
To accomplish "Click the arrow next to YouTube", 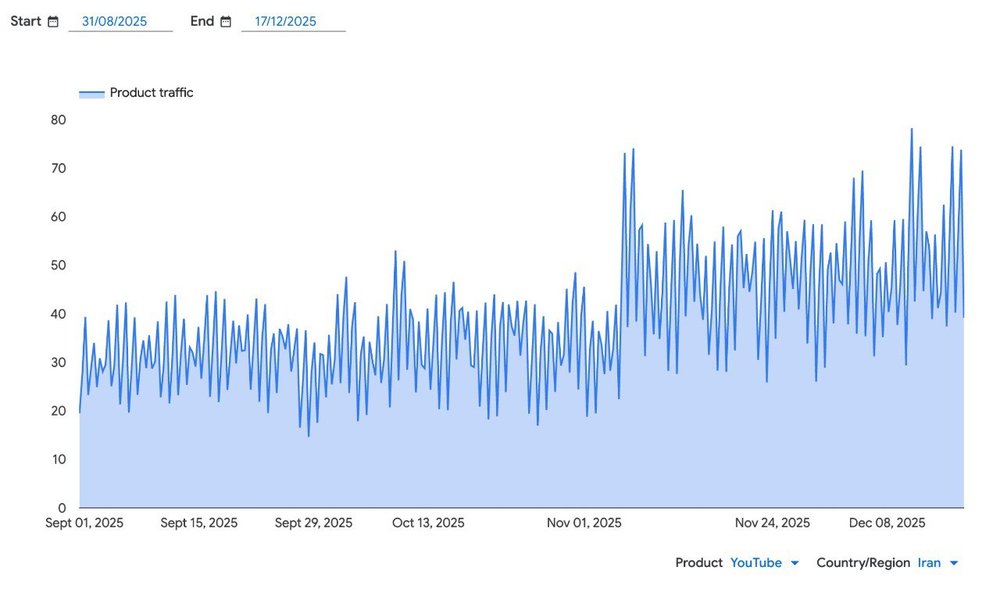I will 795,563.
